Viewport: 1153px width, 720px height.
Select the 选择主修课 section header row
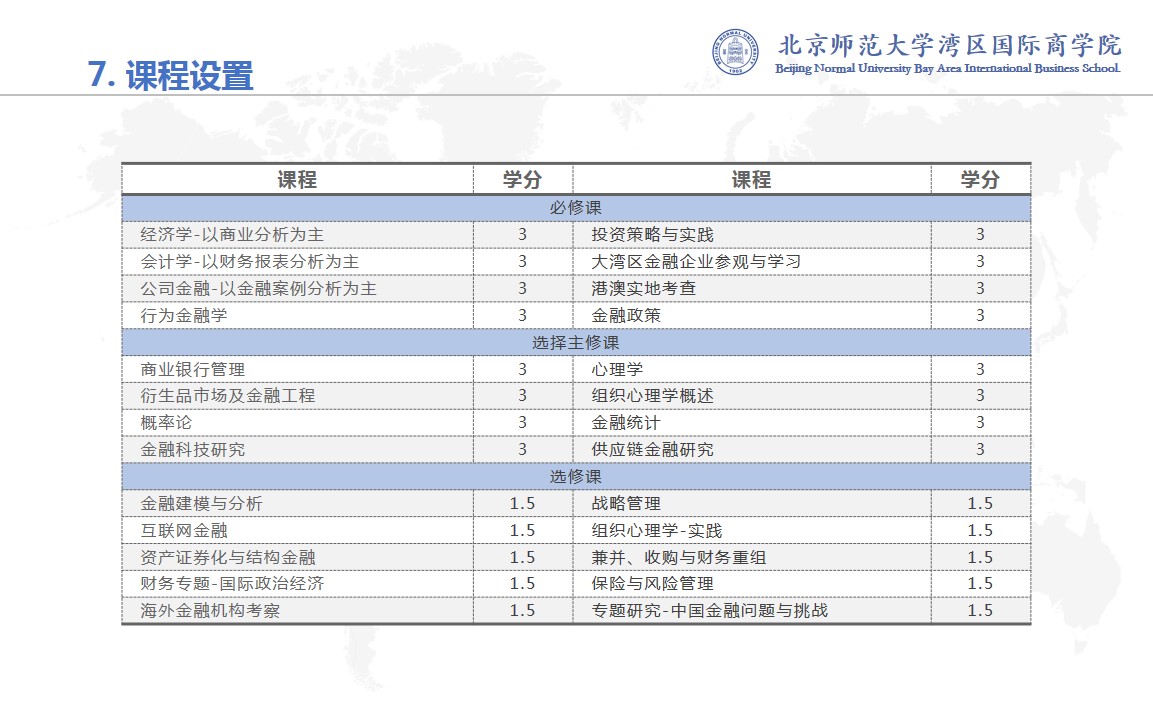coord(576,342)
